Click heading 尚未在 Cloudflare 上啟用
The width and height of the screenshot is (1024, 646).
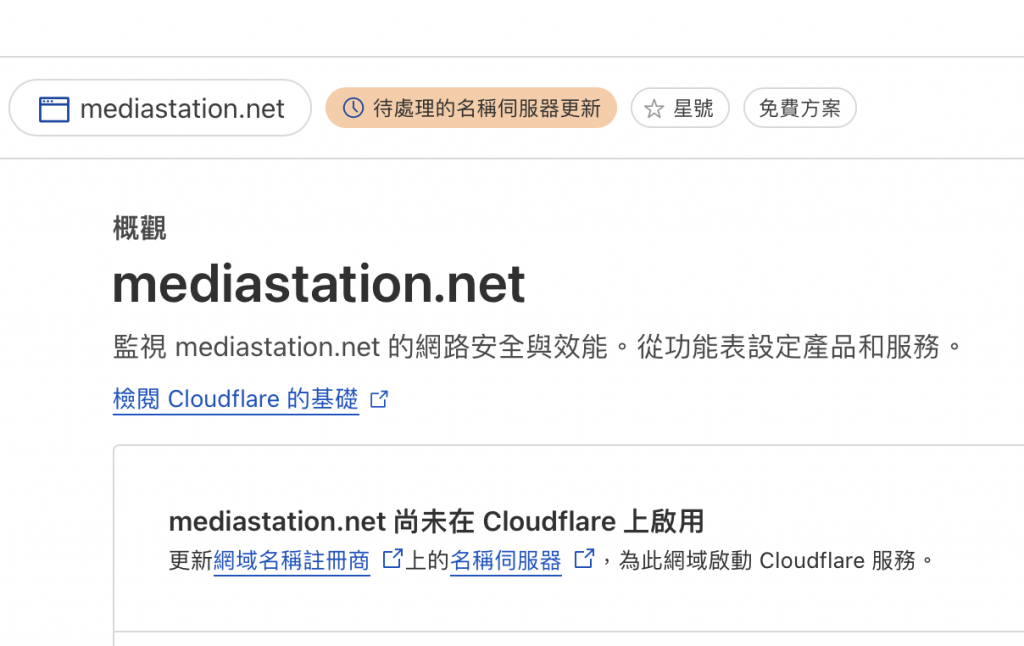[549, 522]
